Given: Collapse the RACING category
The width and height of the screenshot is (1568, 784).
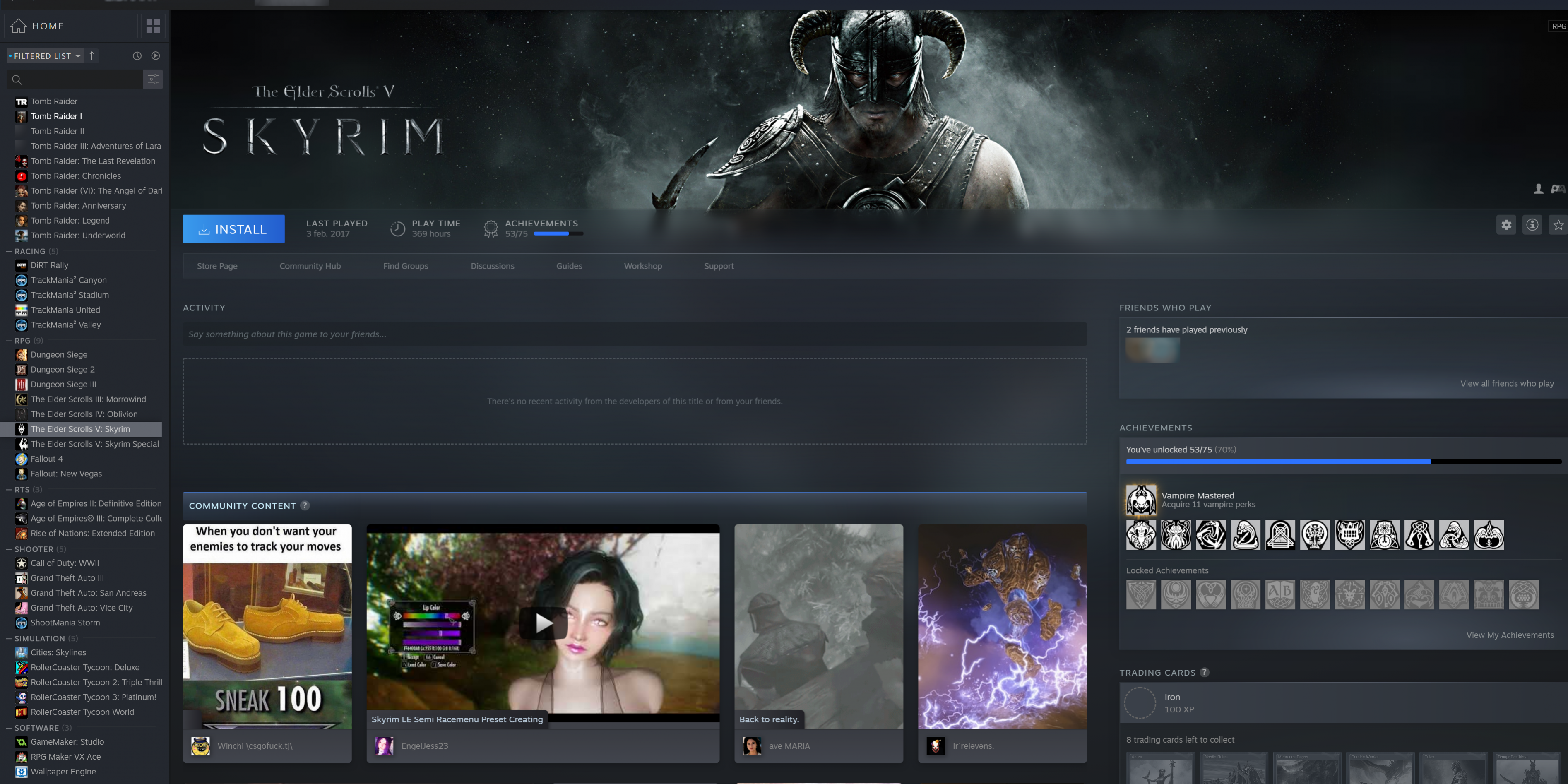Looking at the screenshot, I should tap(9, 251).
